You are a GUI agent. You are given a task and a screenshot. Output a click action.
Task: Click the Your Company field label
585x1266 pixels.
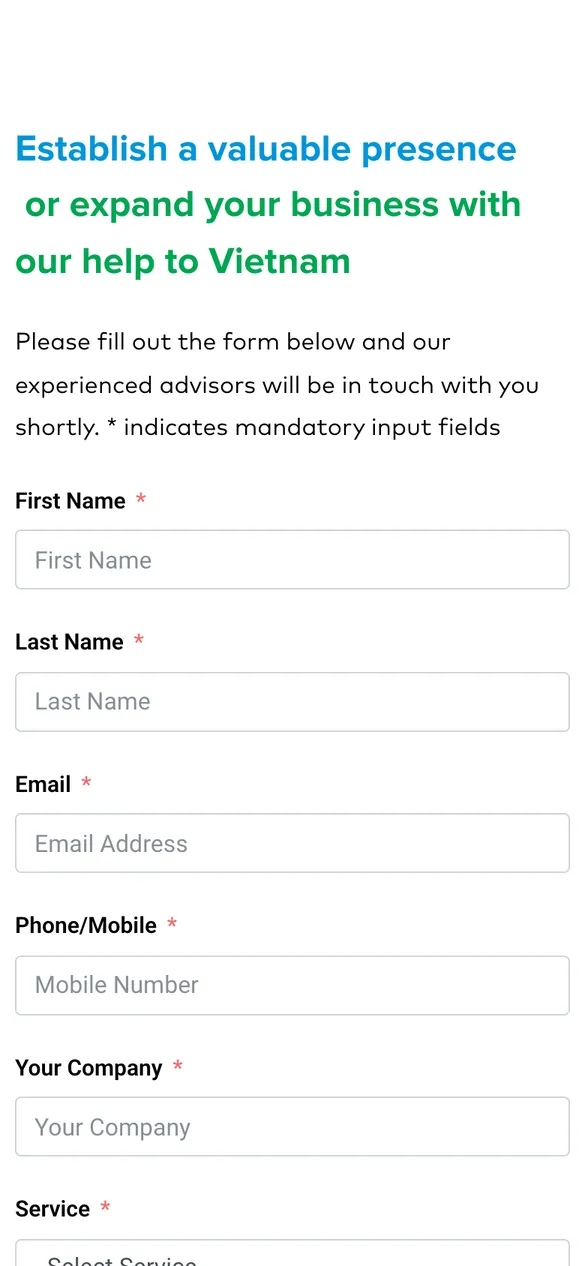tap(89, 1068)
